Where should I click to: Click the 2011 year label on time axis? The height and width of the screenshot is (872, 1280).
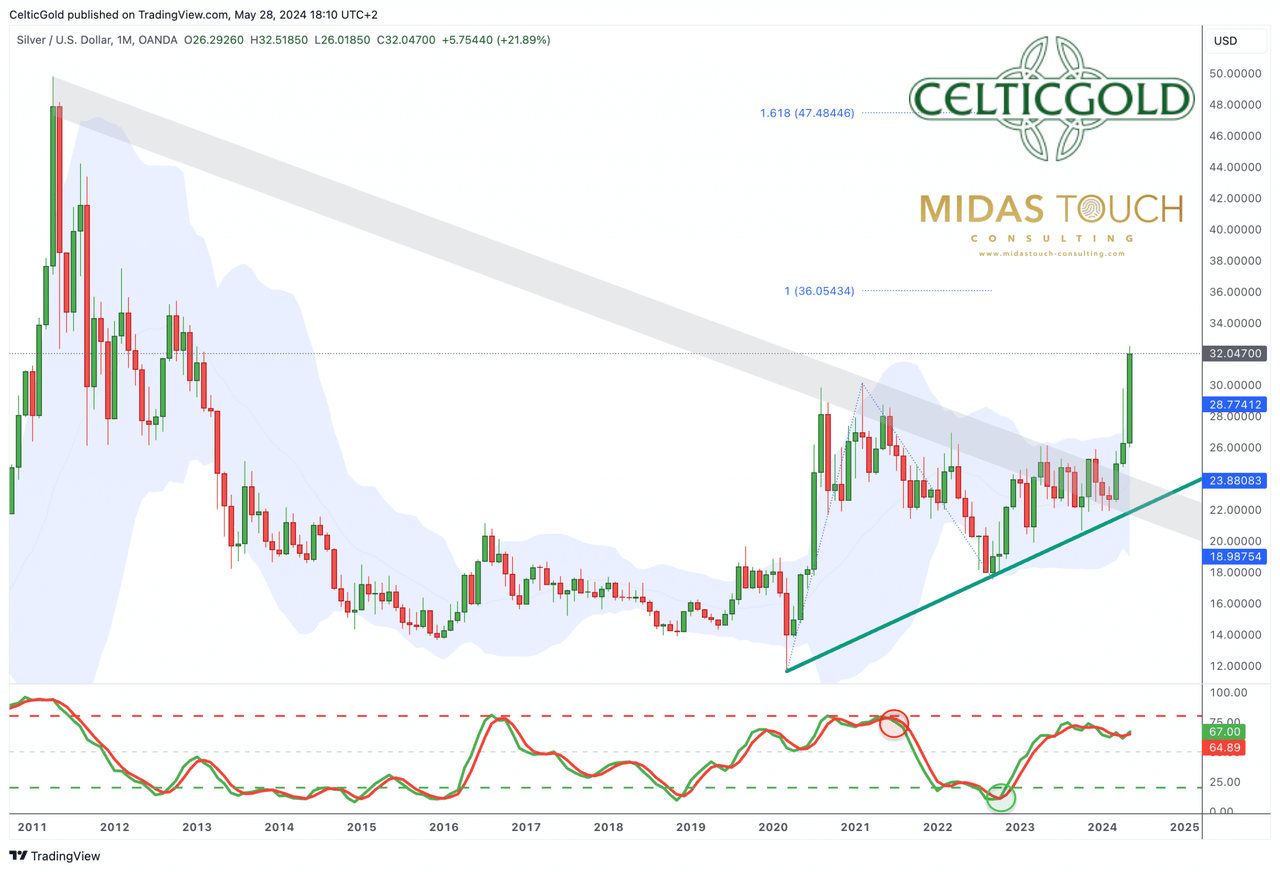click(32, 828)
